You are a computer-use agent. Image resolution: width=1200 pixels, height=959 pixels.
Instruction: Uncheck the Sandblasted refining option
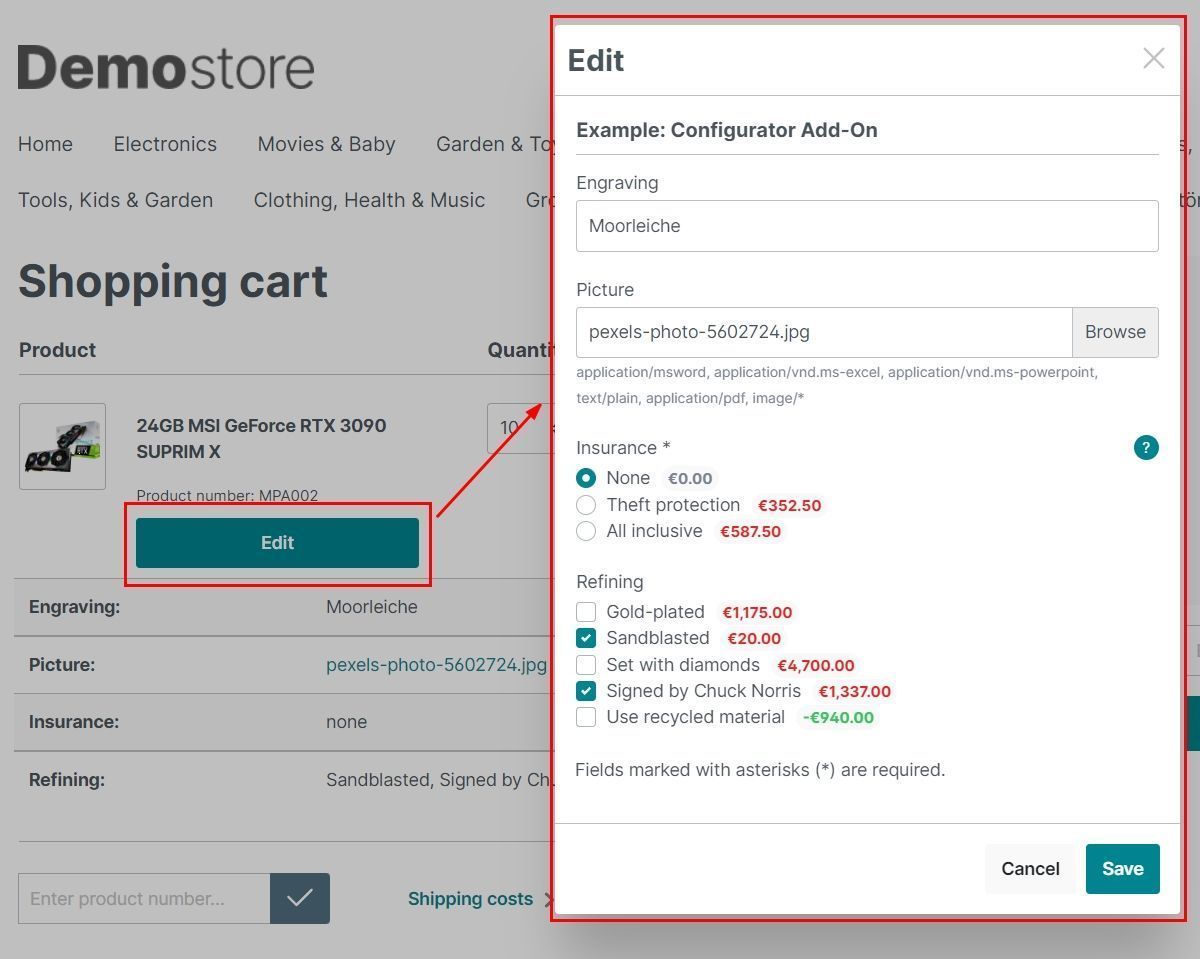[586, 638]
